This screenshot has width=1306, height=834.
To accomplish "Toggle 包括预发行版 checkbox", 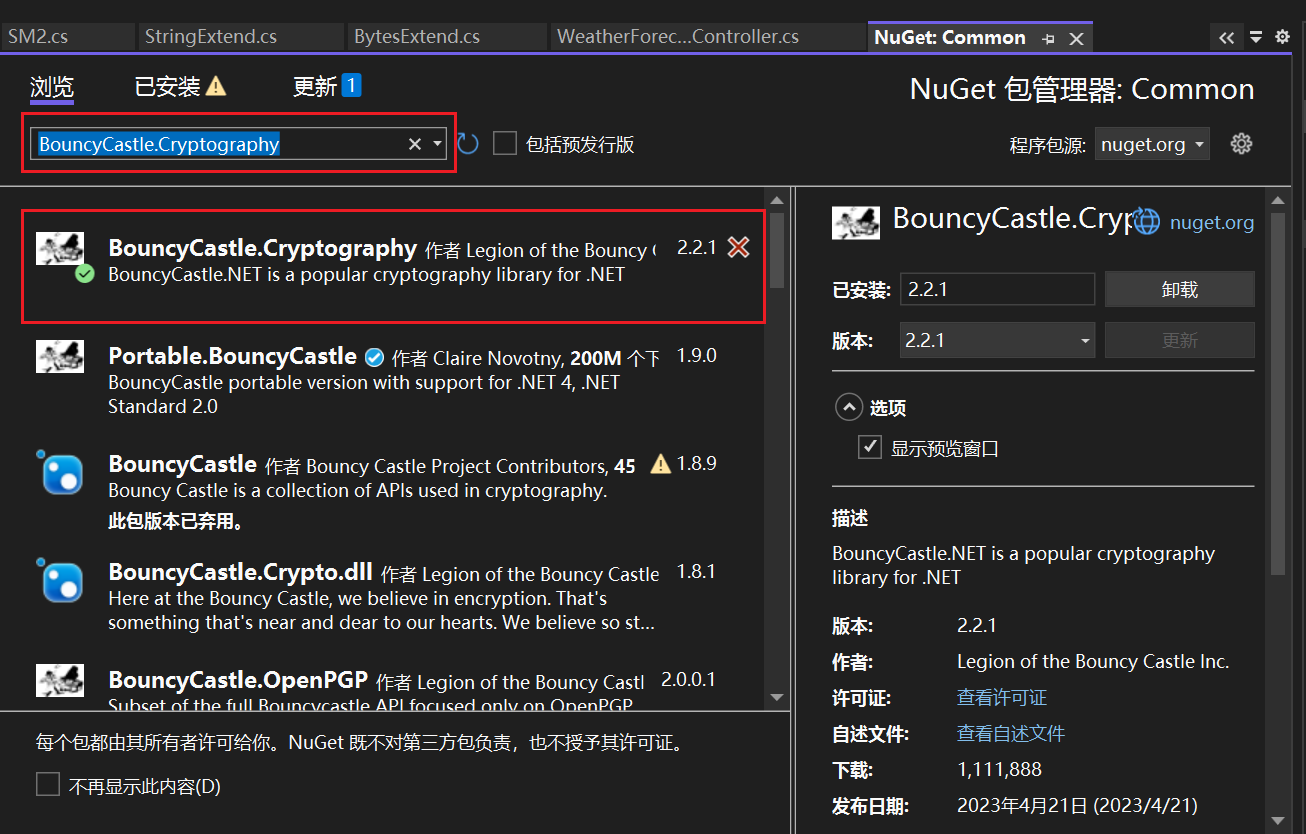I will 505,144.
